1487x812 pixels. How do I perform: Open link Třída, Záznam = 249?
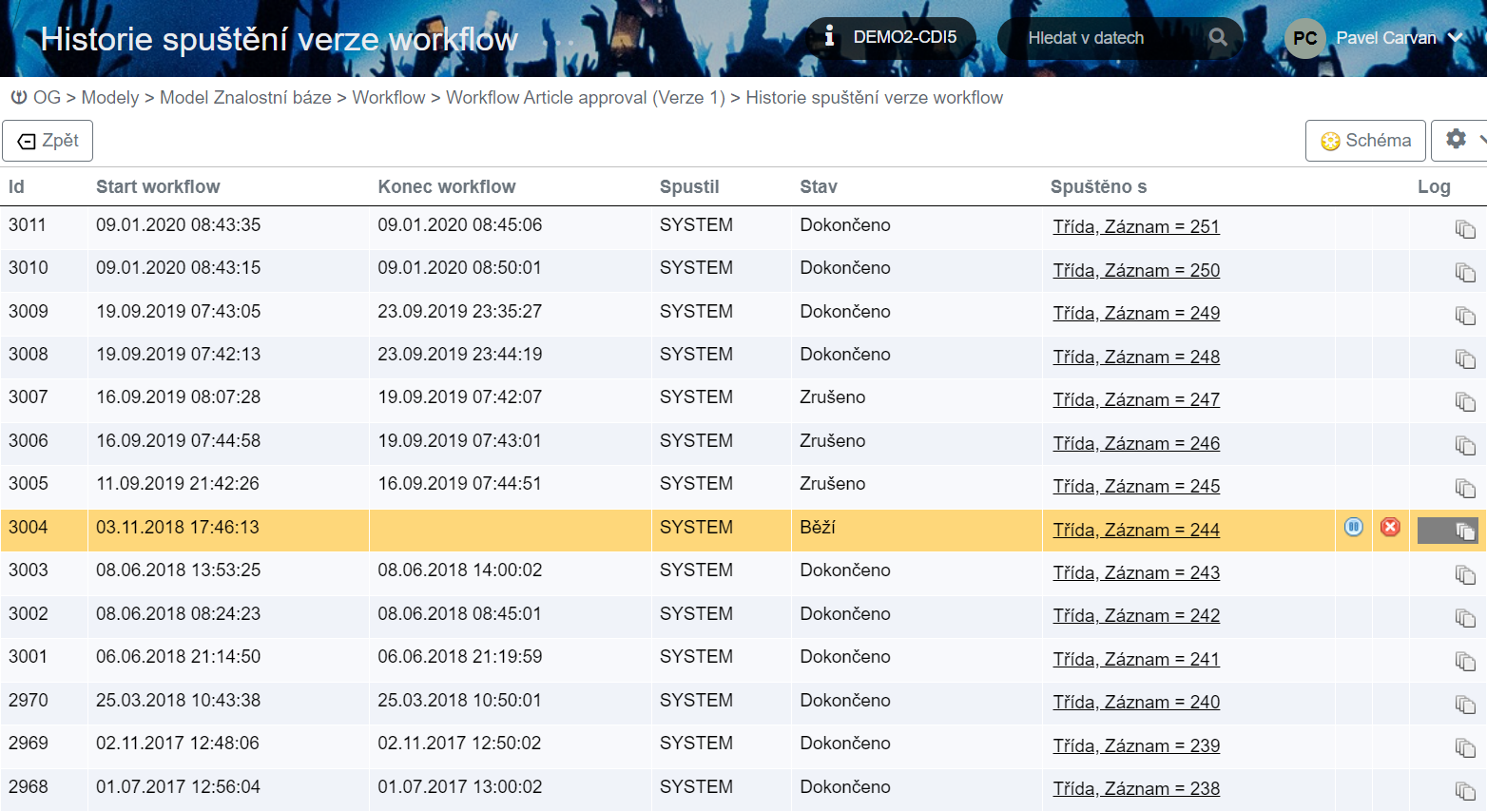click(x=1136, y=313)
